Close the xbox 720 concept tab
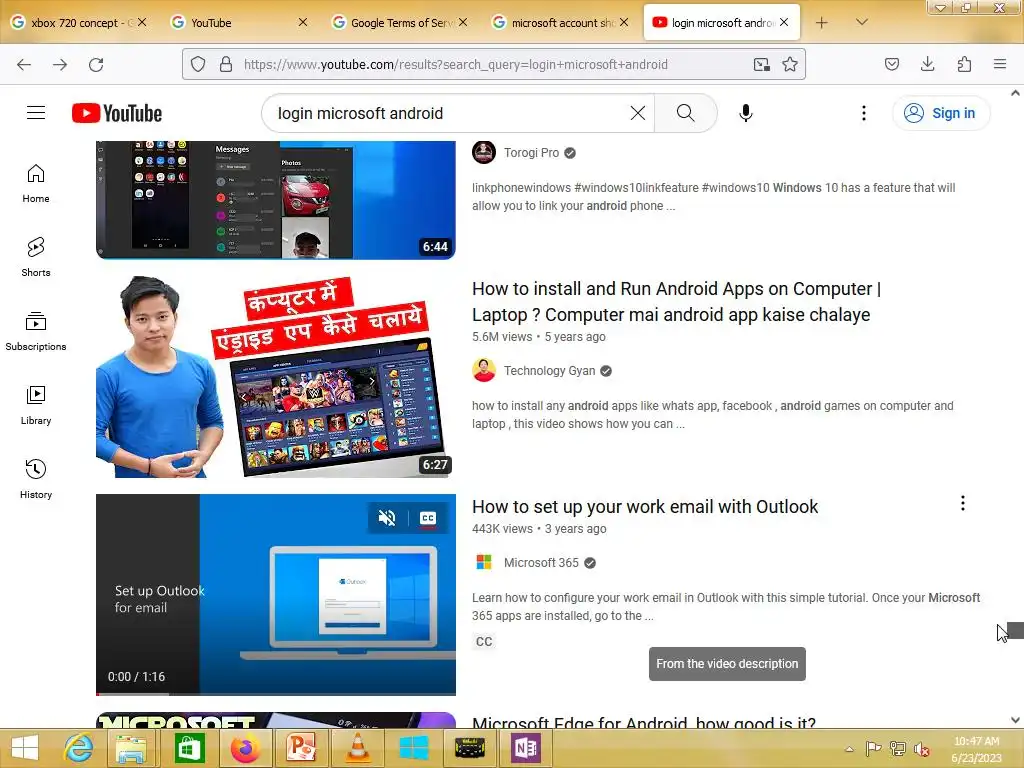 tap(142, 22)
